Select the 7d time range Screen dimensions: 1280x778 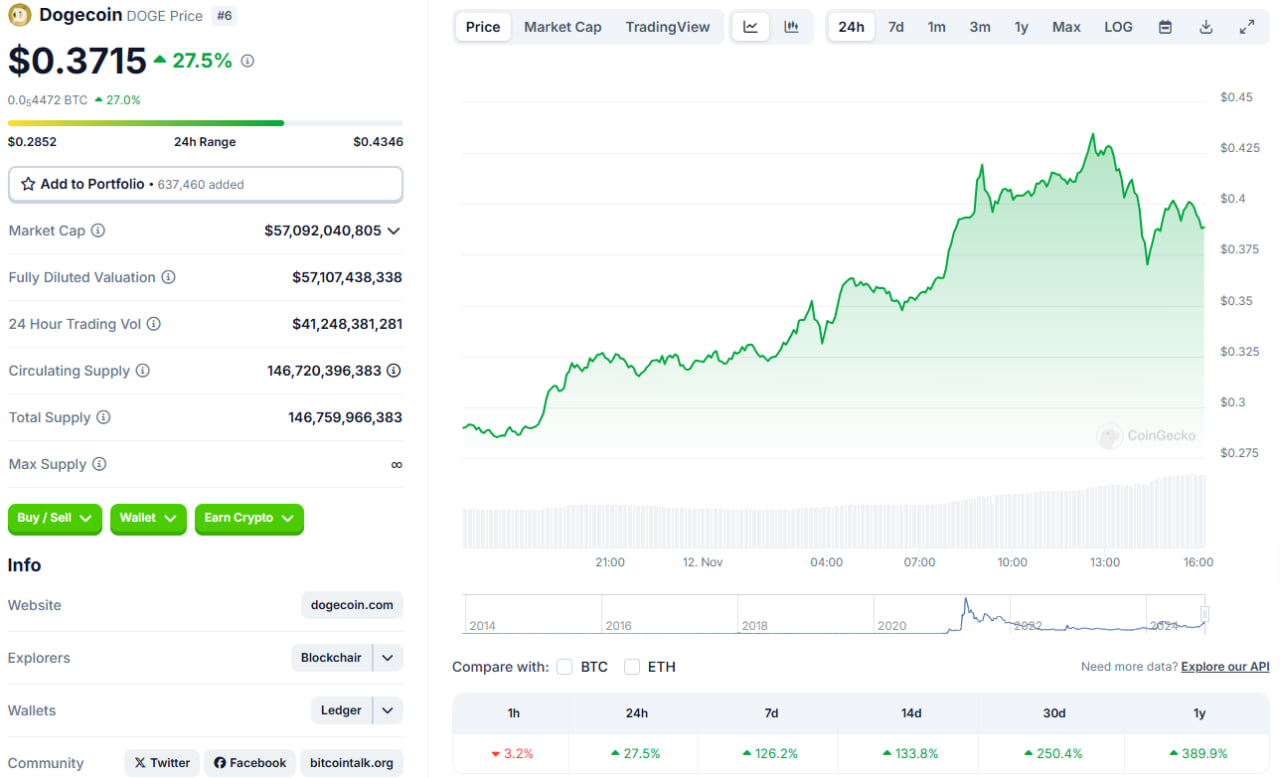click(x=896, y=27)
